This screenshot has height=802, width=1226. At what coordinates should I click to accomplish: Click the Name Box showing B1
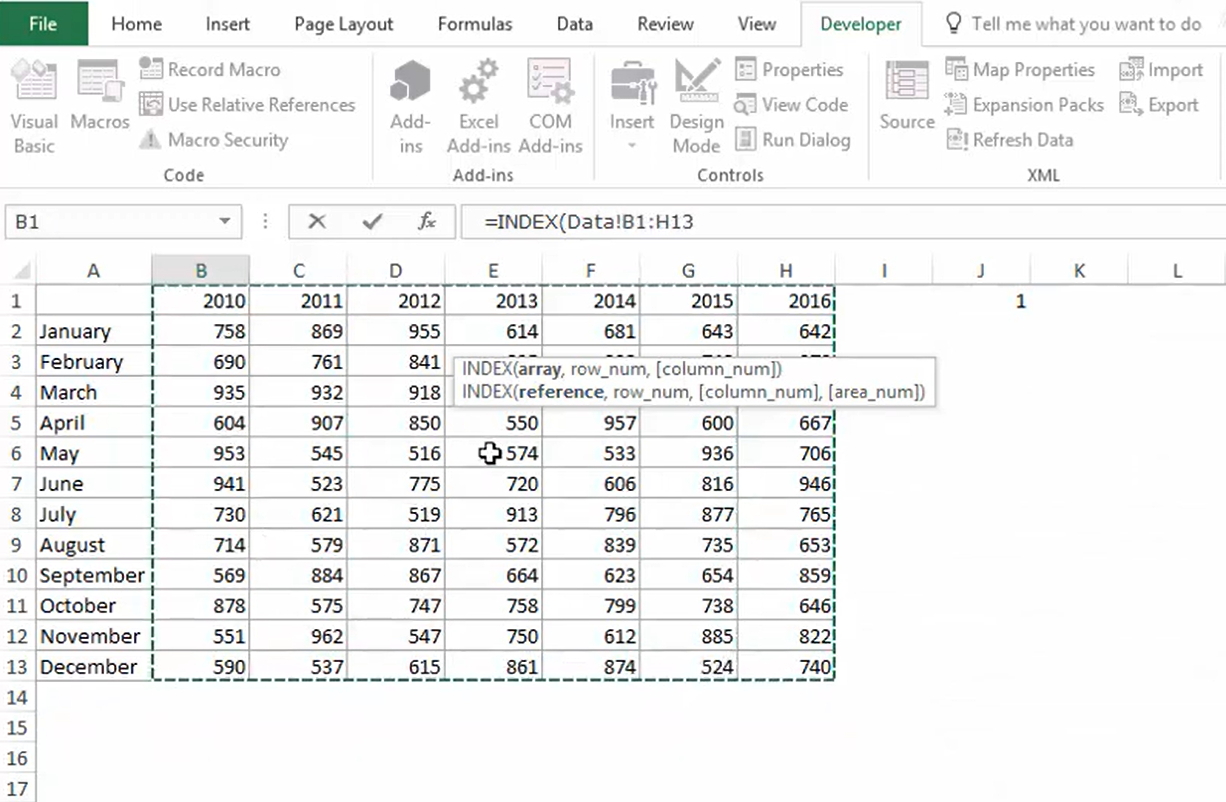[110, 222]
